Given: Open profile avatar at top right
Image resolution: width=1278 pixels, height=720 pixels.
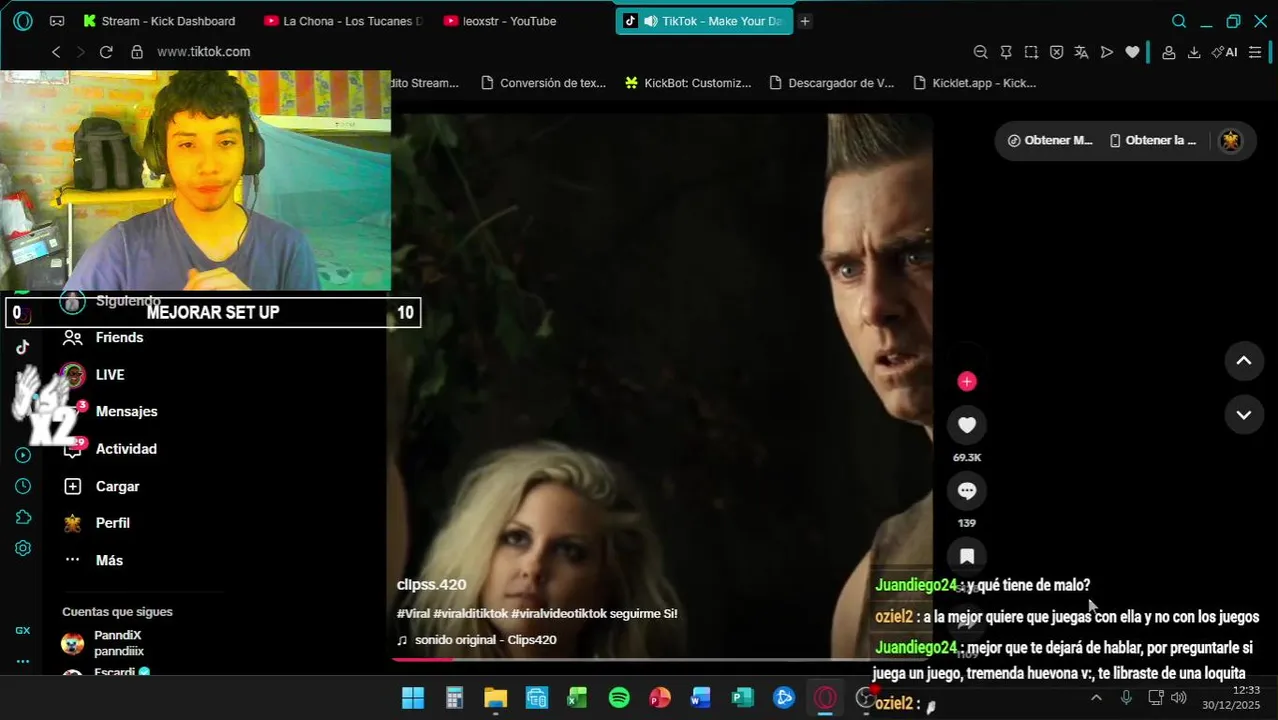Looking at the screenshot, I should coord(1231,141).
